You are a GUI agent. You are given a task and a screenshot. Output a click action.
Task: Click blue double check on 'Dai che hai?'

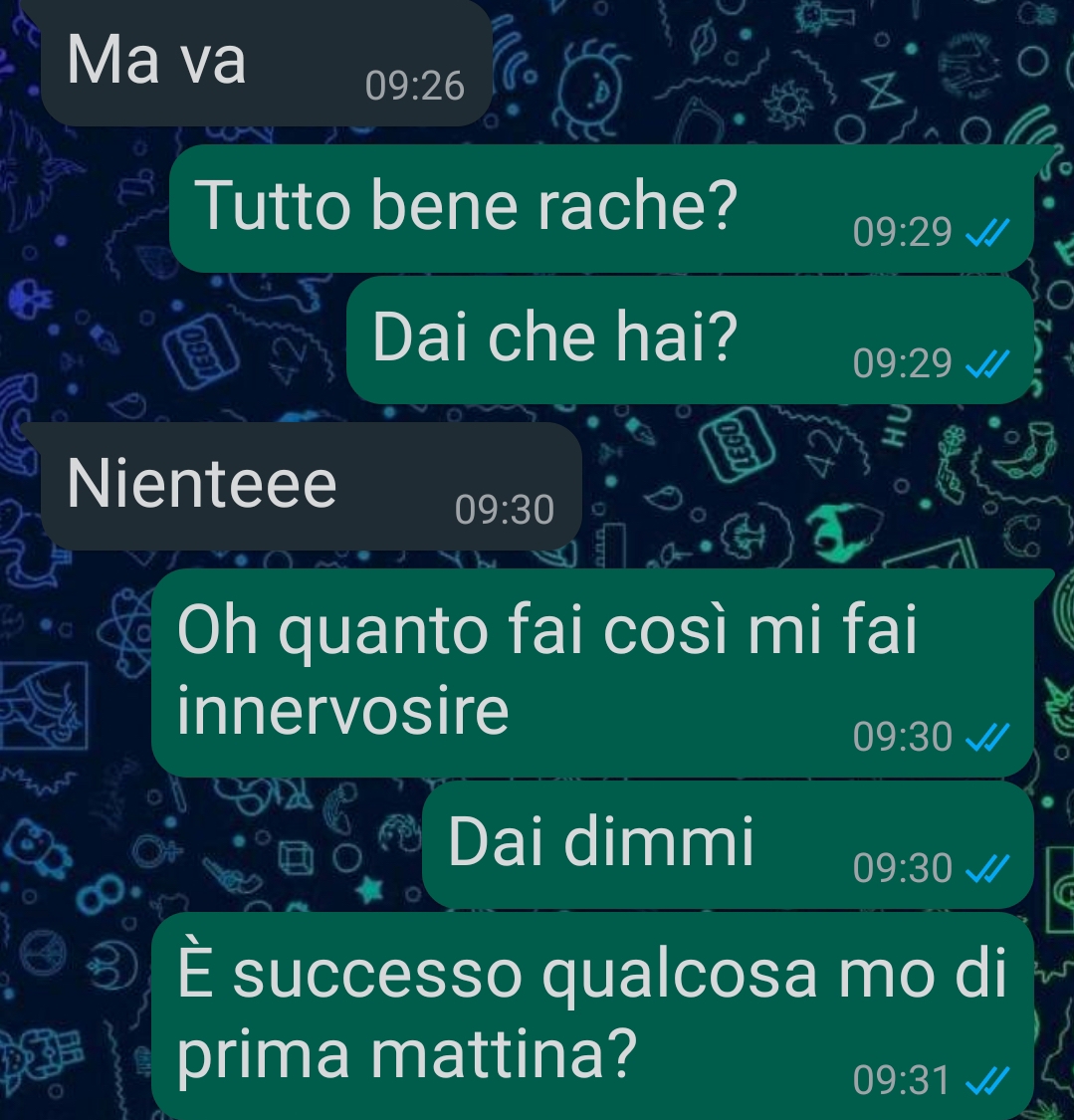(986, 363)
